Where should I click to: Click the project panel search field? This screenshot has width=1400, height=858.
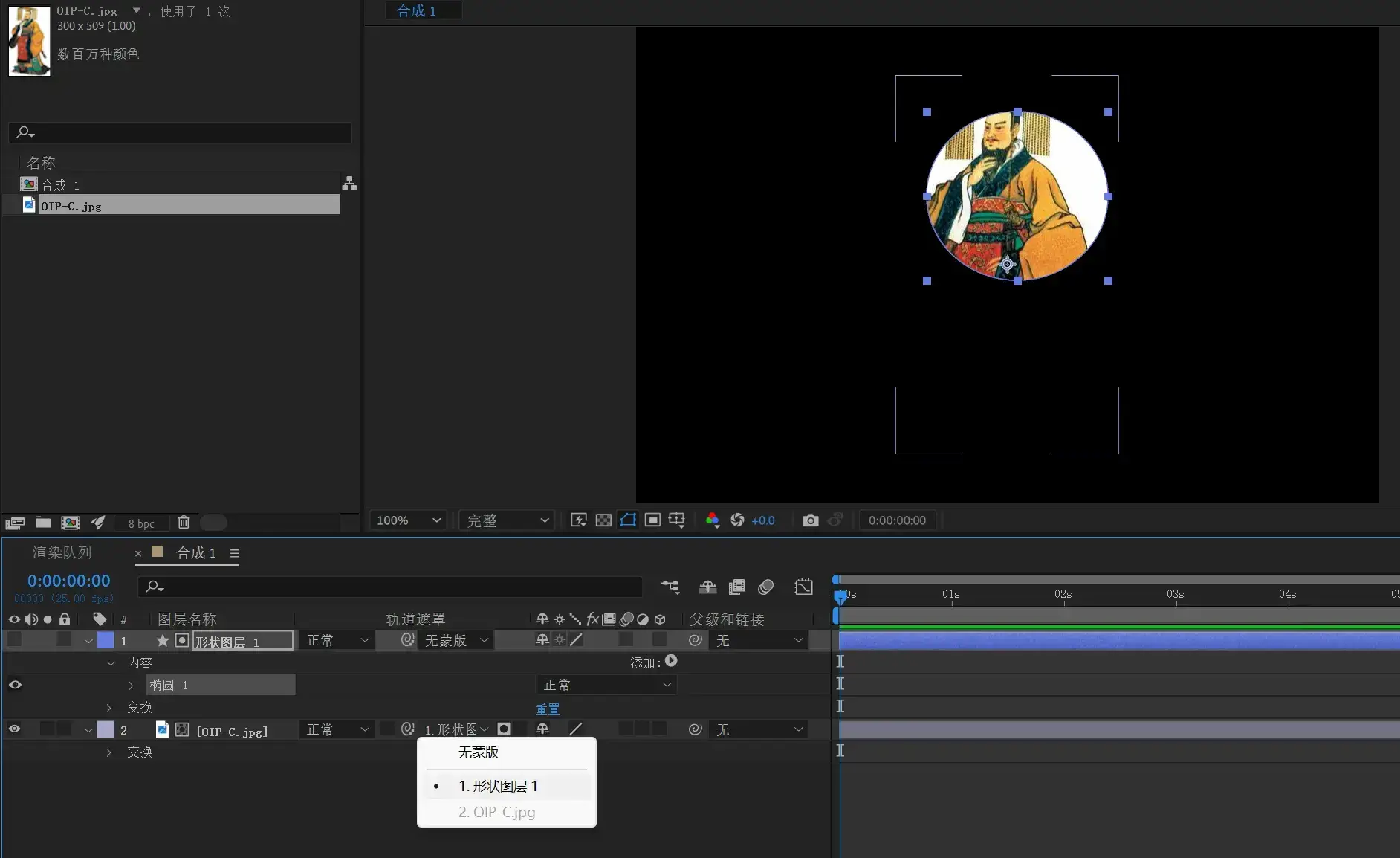click(x=180, y=132)
